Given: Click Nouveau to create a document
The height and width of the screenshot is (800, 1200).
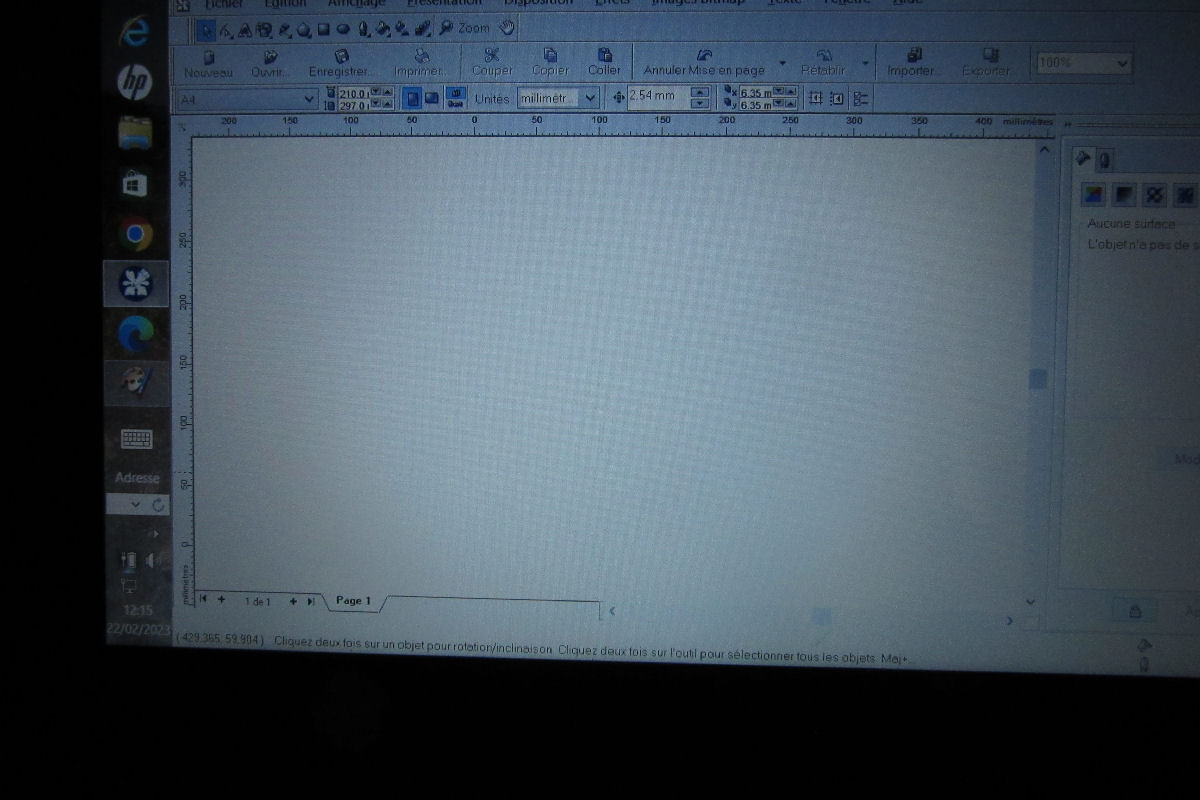Looking at the screenshot, I should click(x=208, y=64).
